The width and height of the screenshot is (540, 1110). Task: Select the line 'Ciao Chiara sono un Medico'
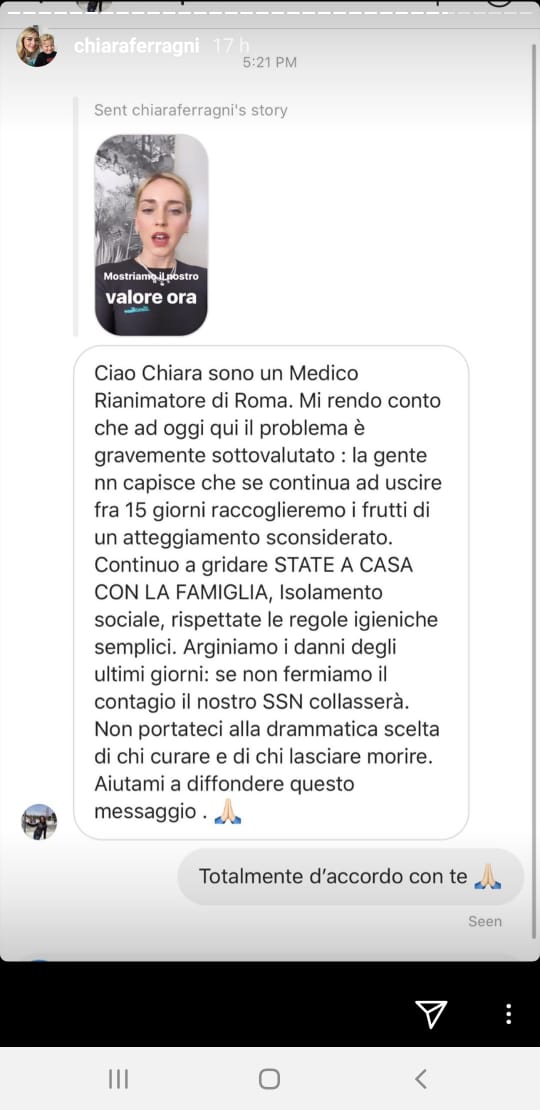coord(226,373)
